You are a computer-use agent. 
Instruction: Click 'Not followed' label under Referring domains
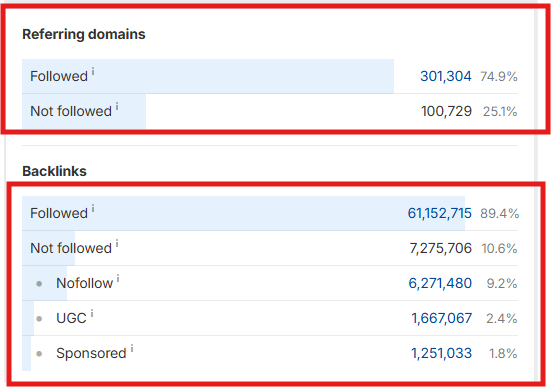pos(71,111)
